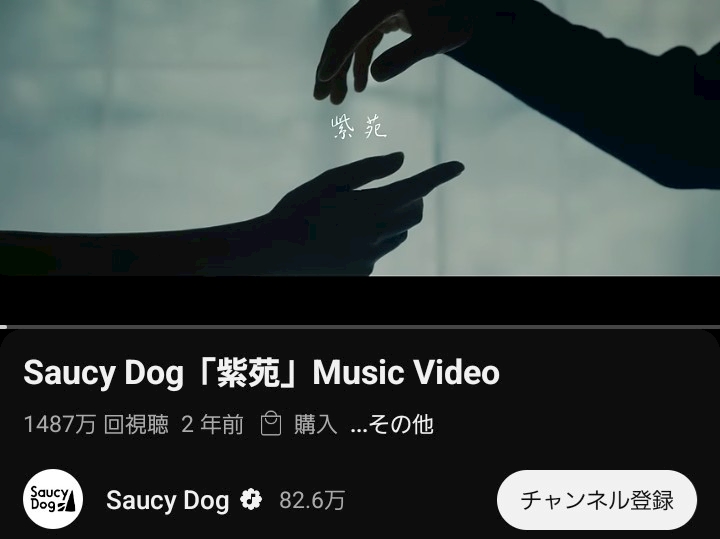
Task: Click the verified artist music note badge
Action: tap(251, 500)
